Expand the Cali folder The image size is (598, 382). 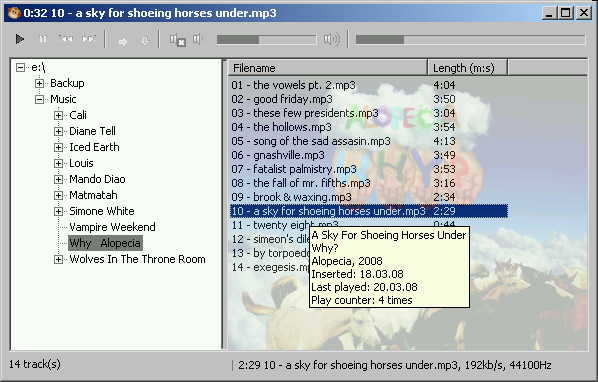[x=58, y=115]
